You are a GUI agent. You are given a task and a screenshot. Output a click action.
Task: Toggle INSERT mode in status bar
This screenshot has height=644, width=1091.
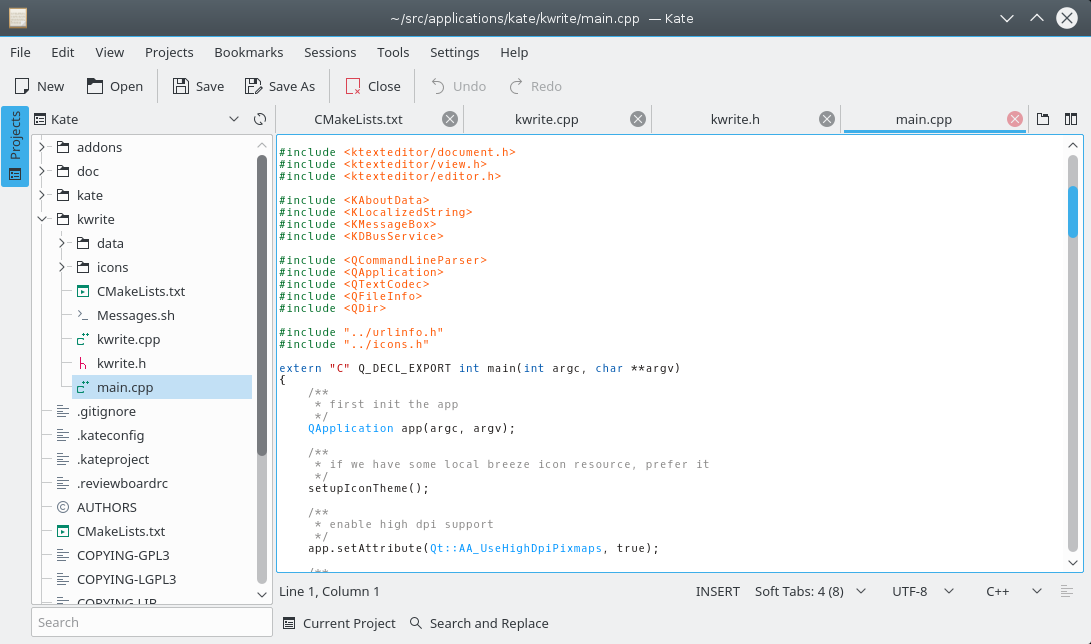coord(717,591)
